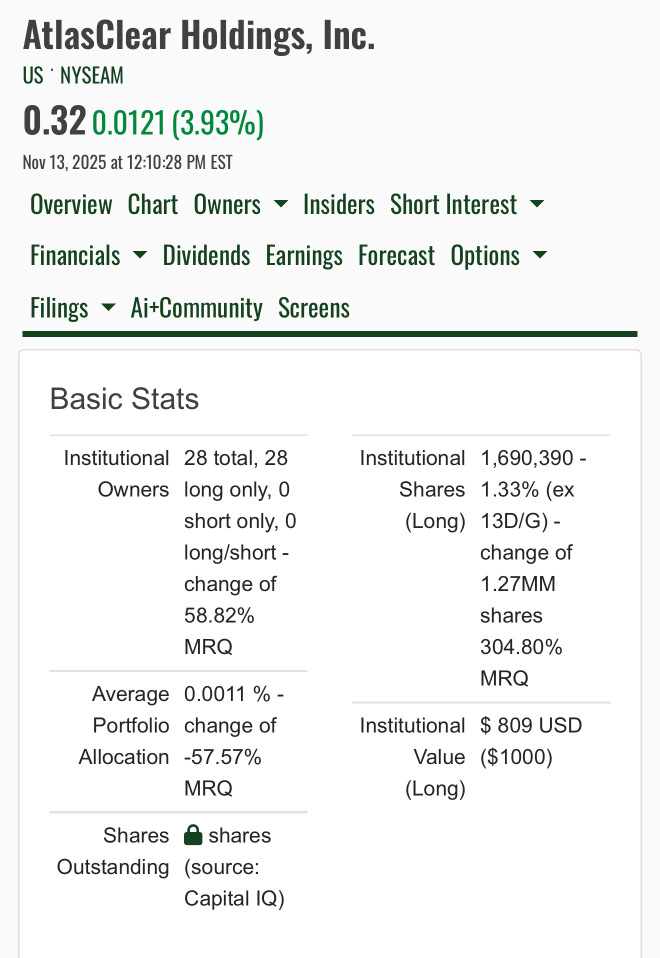Switch to the Chart tab
This screenshot has width=660, height=958.
click(153, 204)
